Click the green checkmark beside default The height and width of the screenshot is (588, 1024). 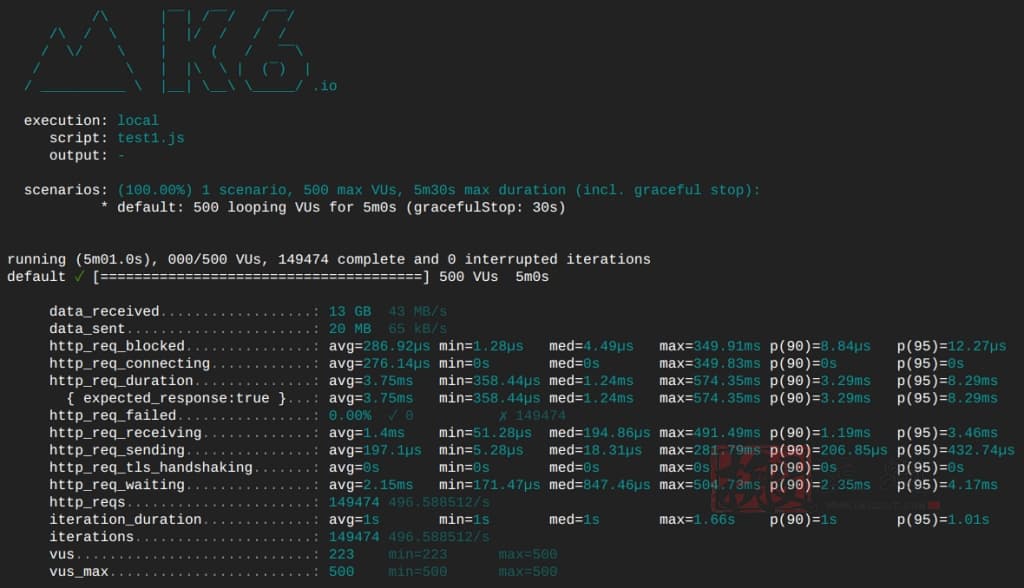(x=79, y=276)
